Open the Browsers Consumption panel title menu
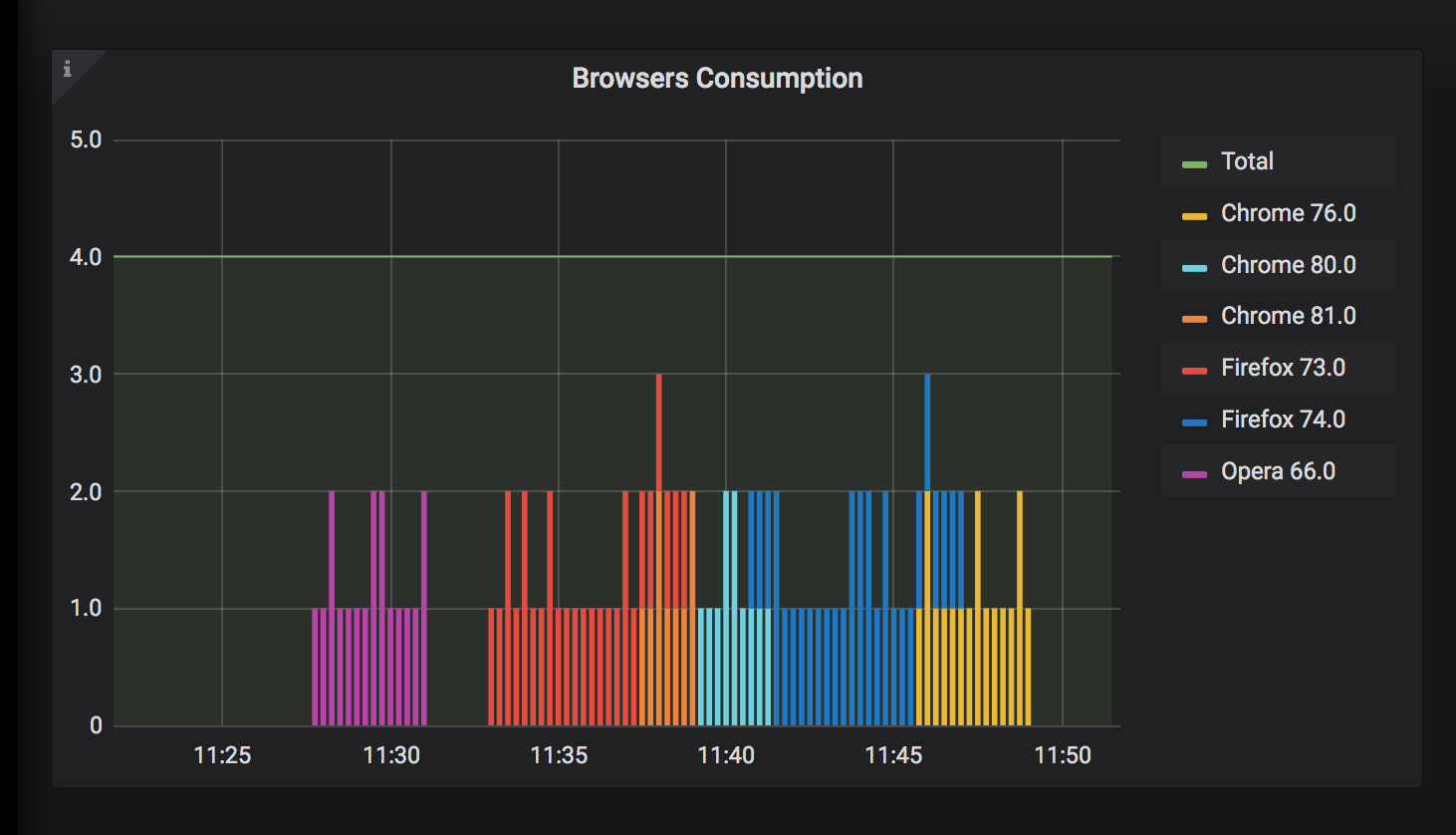This screenshot has height=835, width=1456. (x=717, y=79)
